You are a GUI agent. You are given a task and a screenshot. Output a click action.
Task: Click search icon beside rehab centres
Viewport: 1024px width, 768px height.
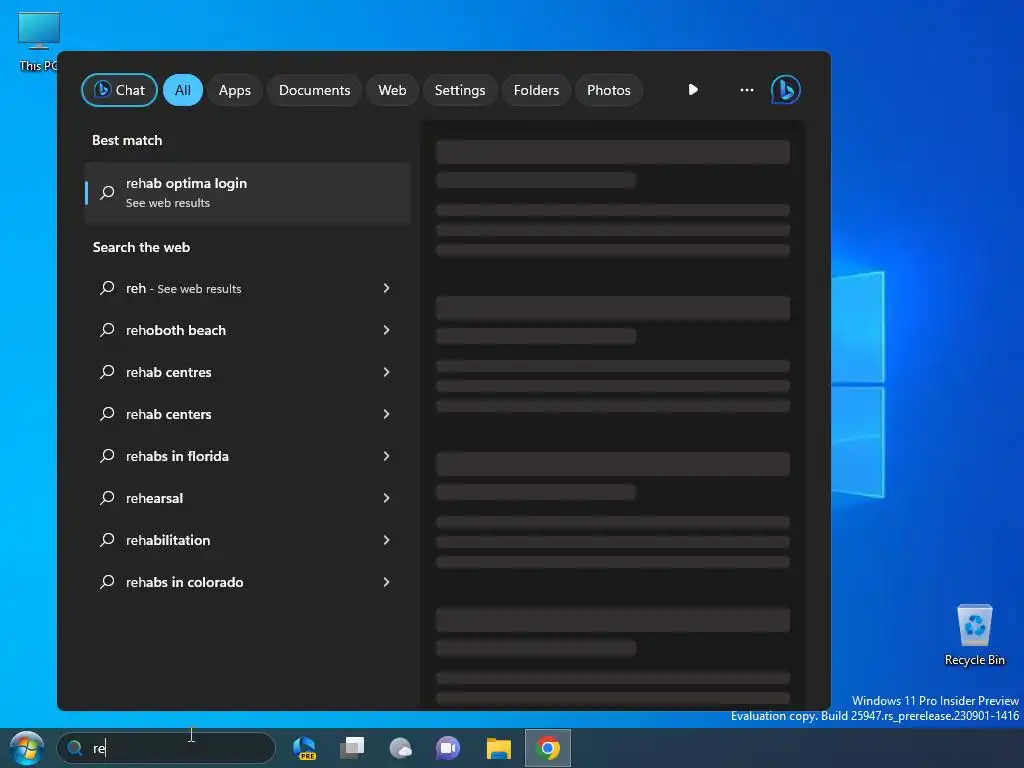[x=107, y=372]
